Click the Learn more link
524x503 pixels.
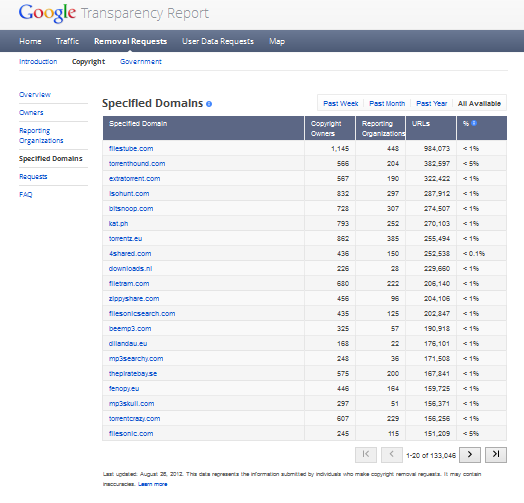click(x=153, y=484)
